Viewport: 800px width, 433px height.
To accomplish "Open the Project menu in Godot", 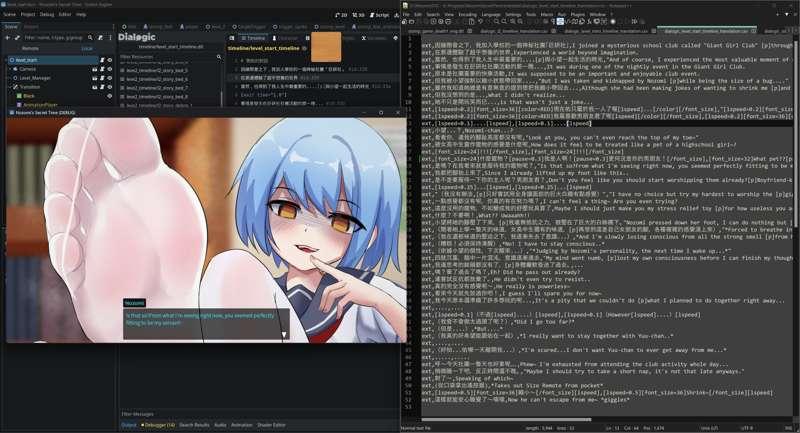I will [x=28, y=14].
